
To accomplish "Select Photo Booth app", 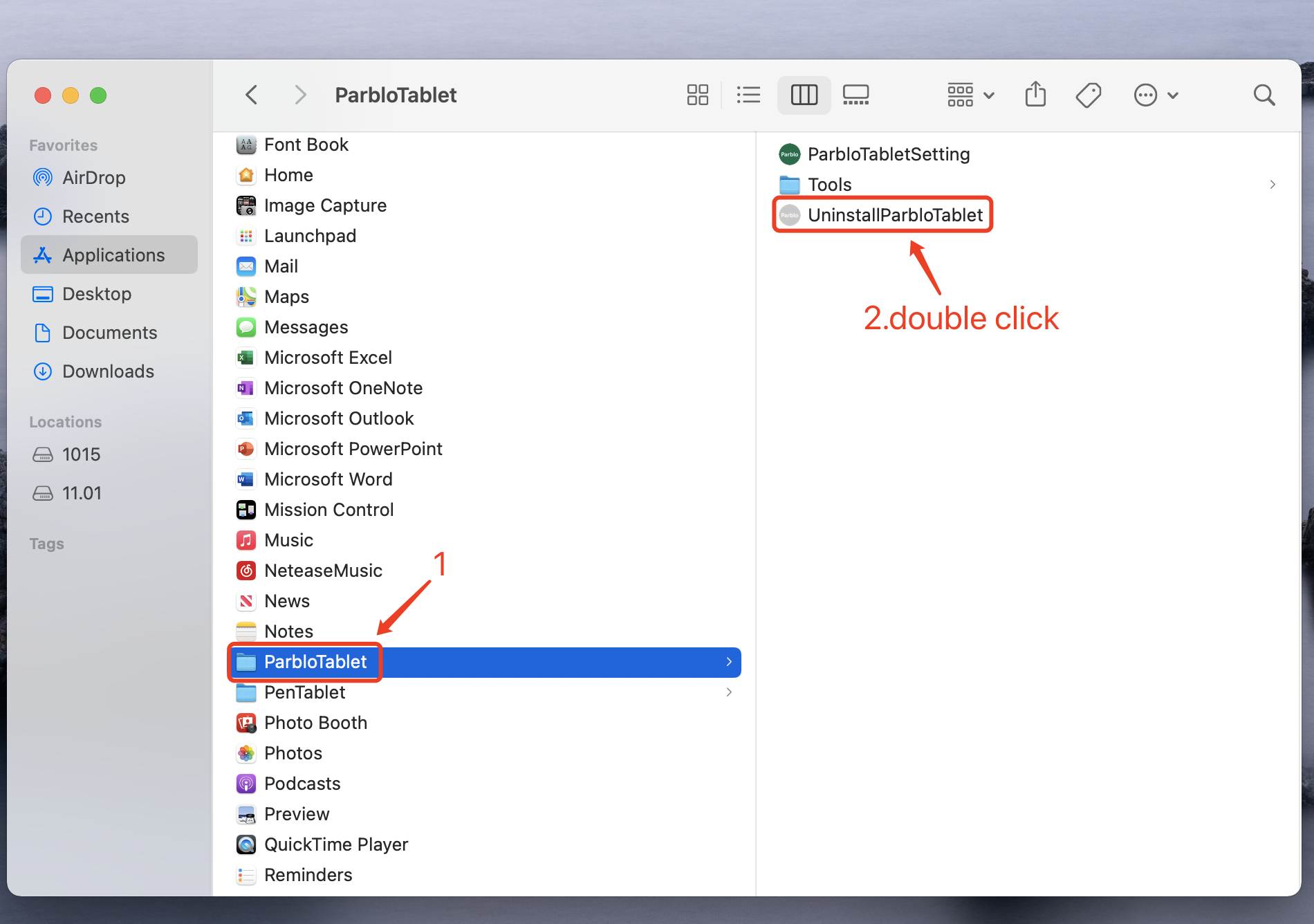I will pos(485,723).
